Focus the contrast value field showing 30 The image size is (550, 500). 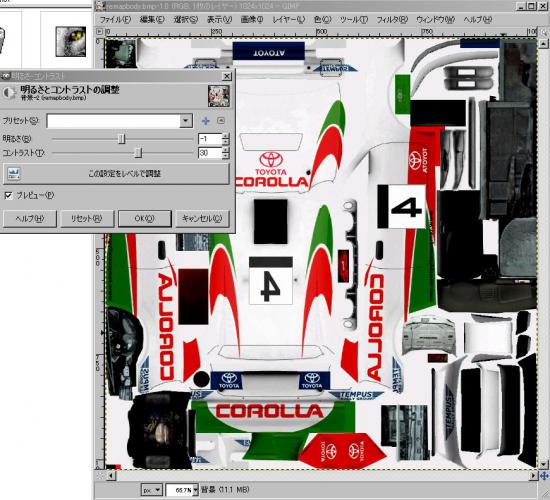point(210,153)
